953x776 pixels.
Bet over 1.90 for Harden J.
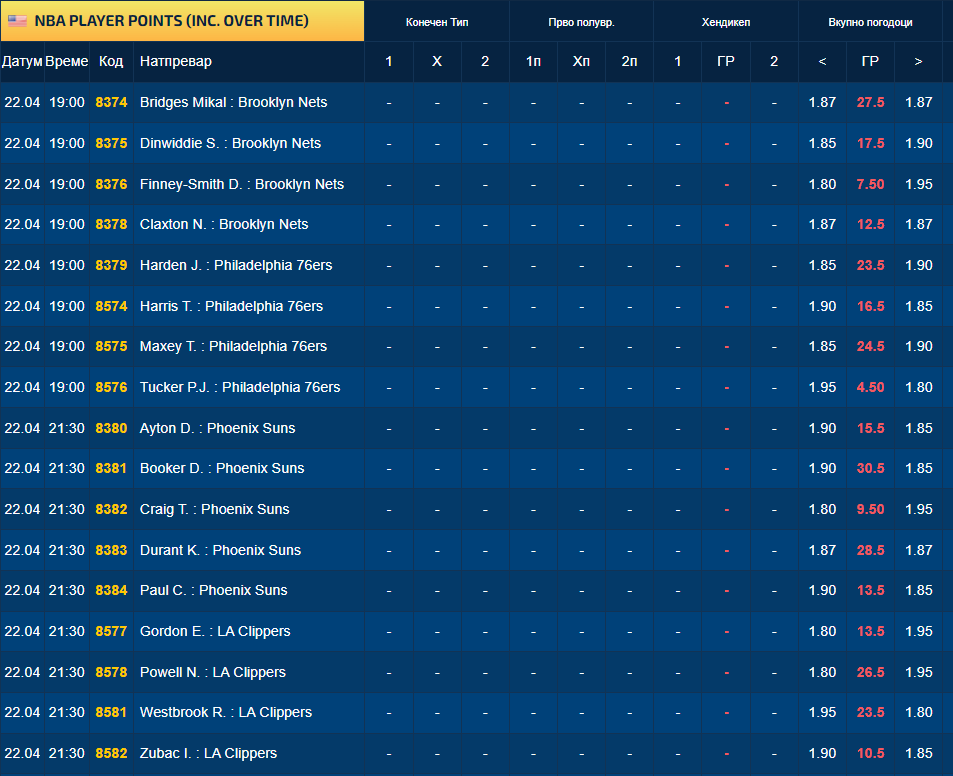tap(918, 265)
